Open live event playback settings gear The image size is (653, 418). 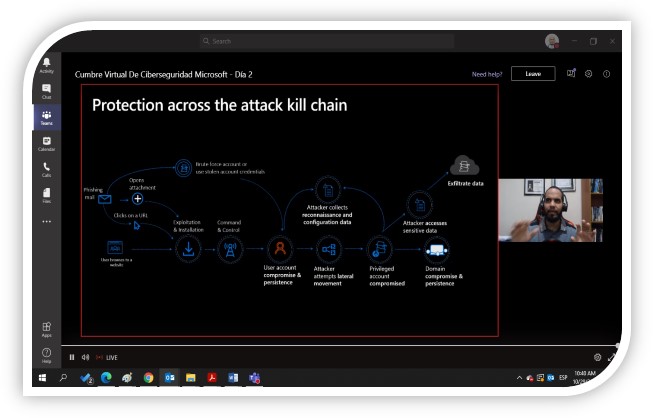click(x=597, y=357)
